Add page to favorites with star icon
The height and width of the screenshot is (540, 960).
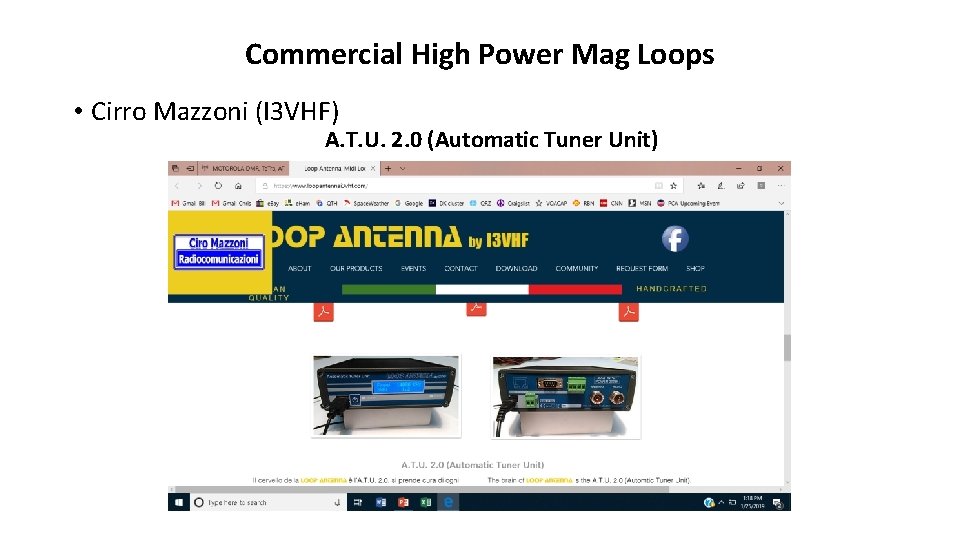[673, 186]
